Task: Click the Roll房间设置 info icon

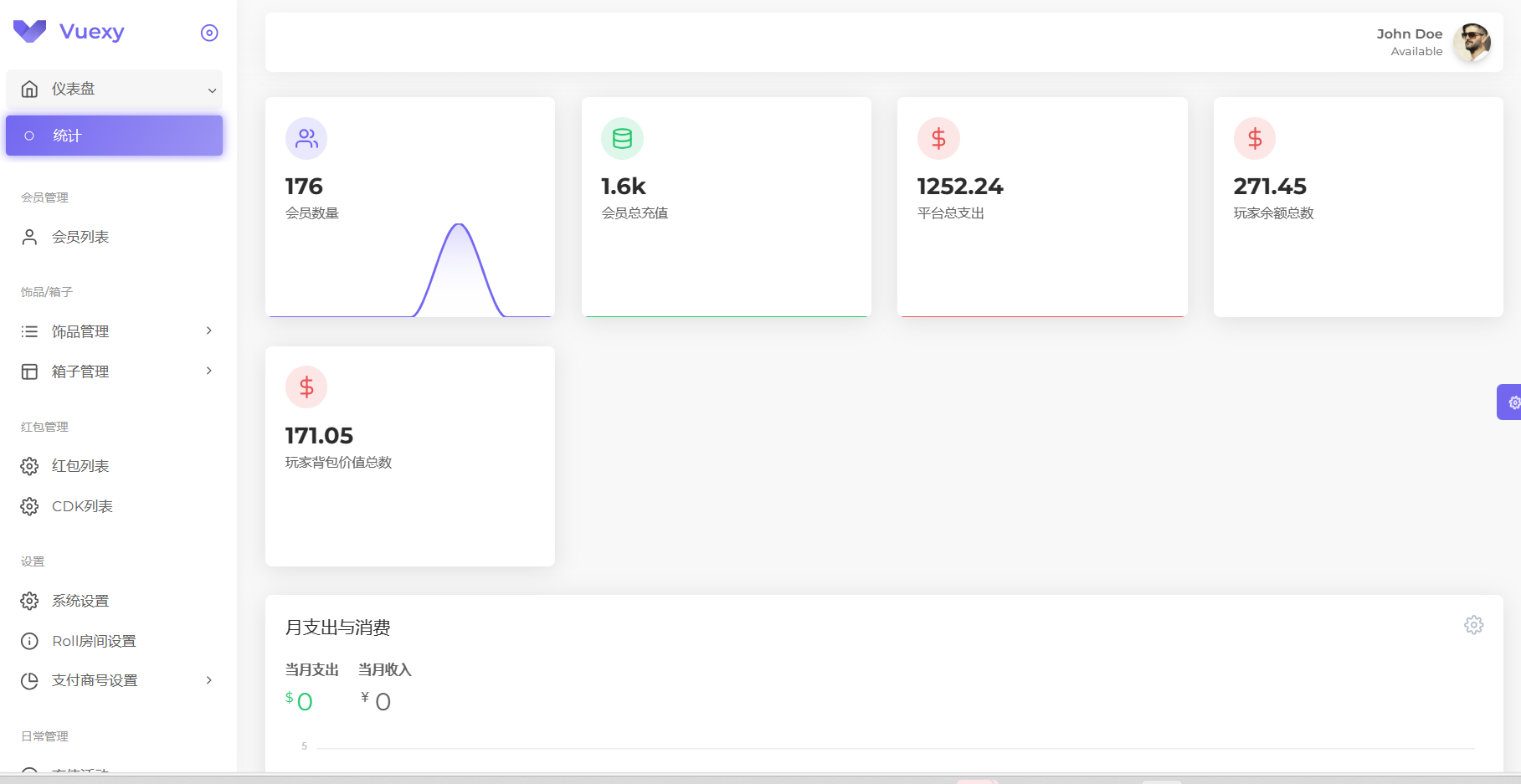Action: (29, 641)
